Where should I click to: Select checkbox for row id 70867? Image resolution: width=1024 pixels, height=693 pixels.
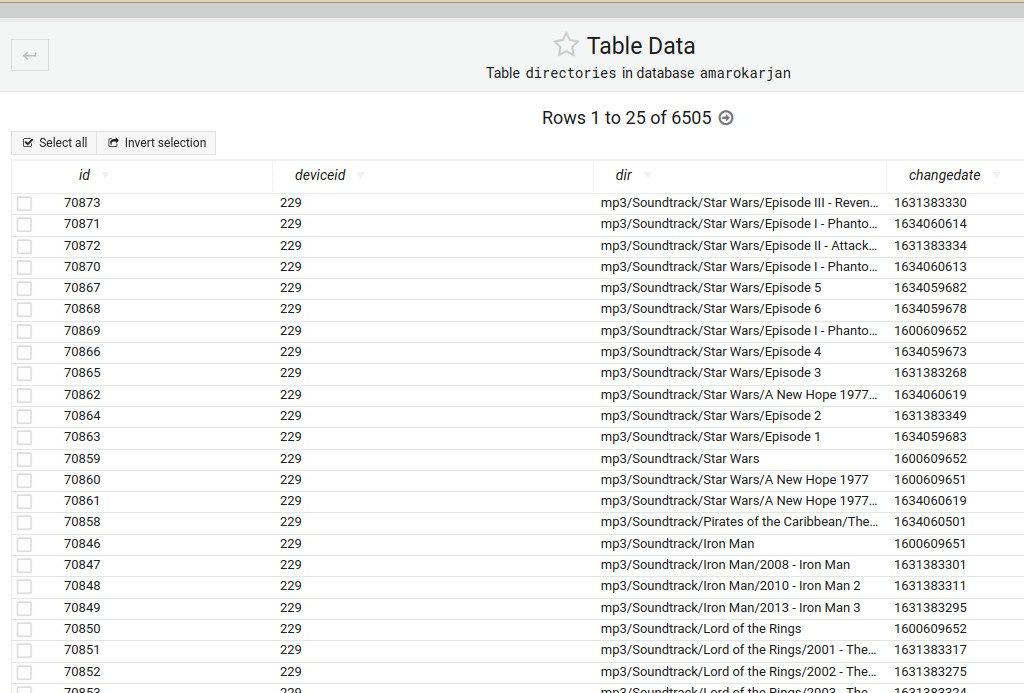(24, 288)
